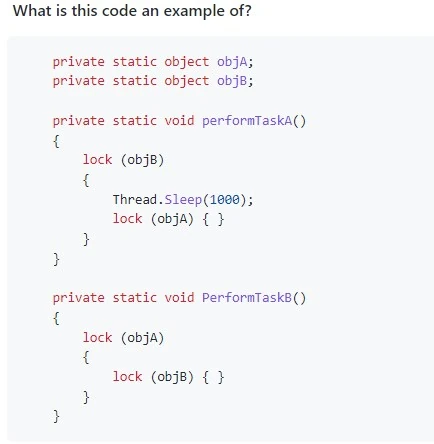
Task: Click the Thread.Sleep(1000) call
Action: click(183, 200)
